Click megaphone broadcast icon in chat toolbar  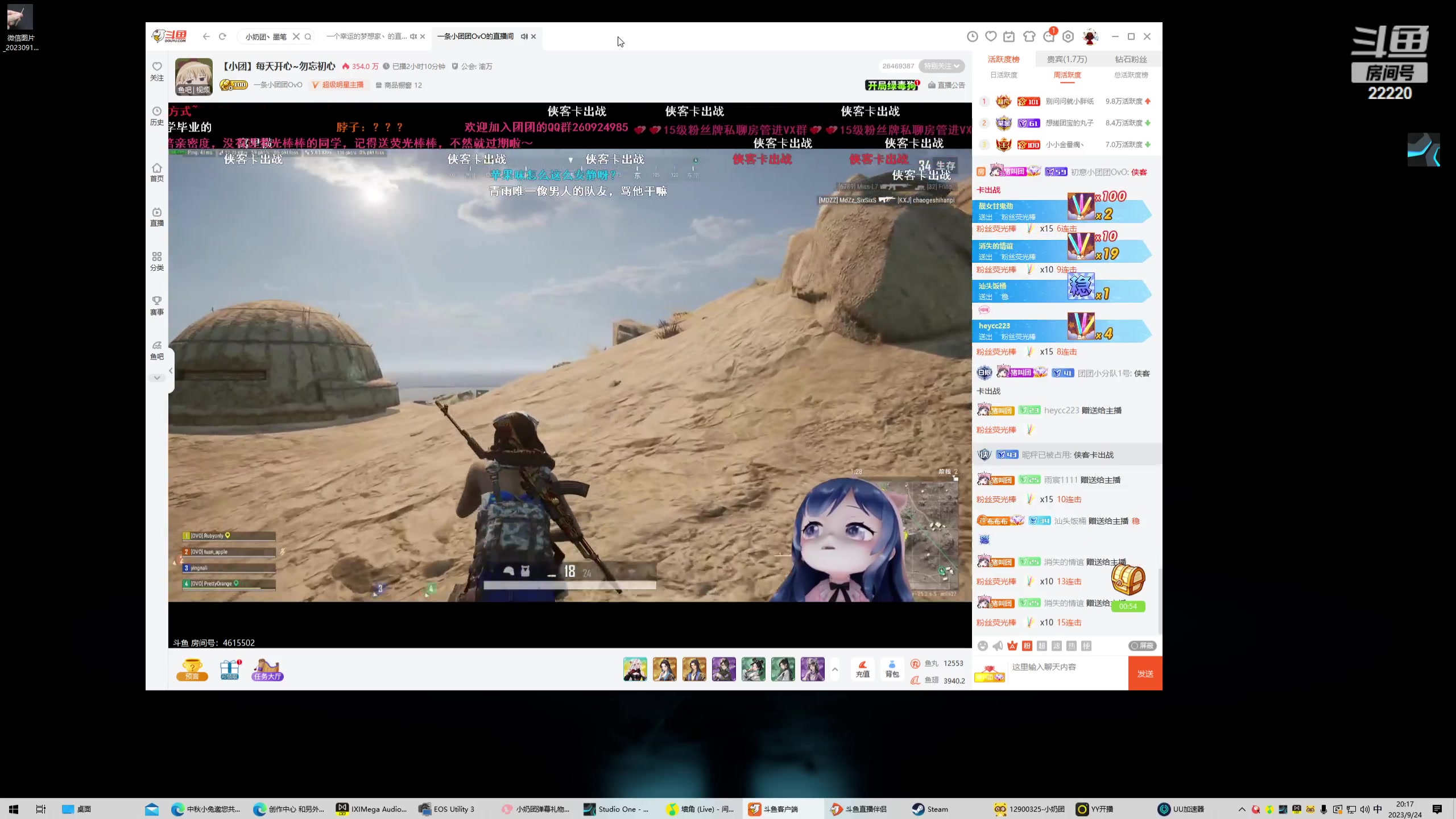pos(998,646)
